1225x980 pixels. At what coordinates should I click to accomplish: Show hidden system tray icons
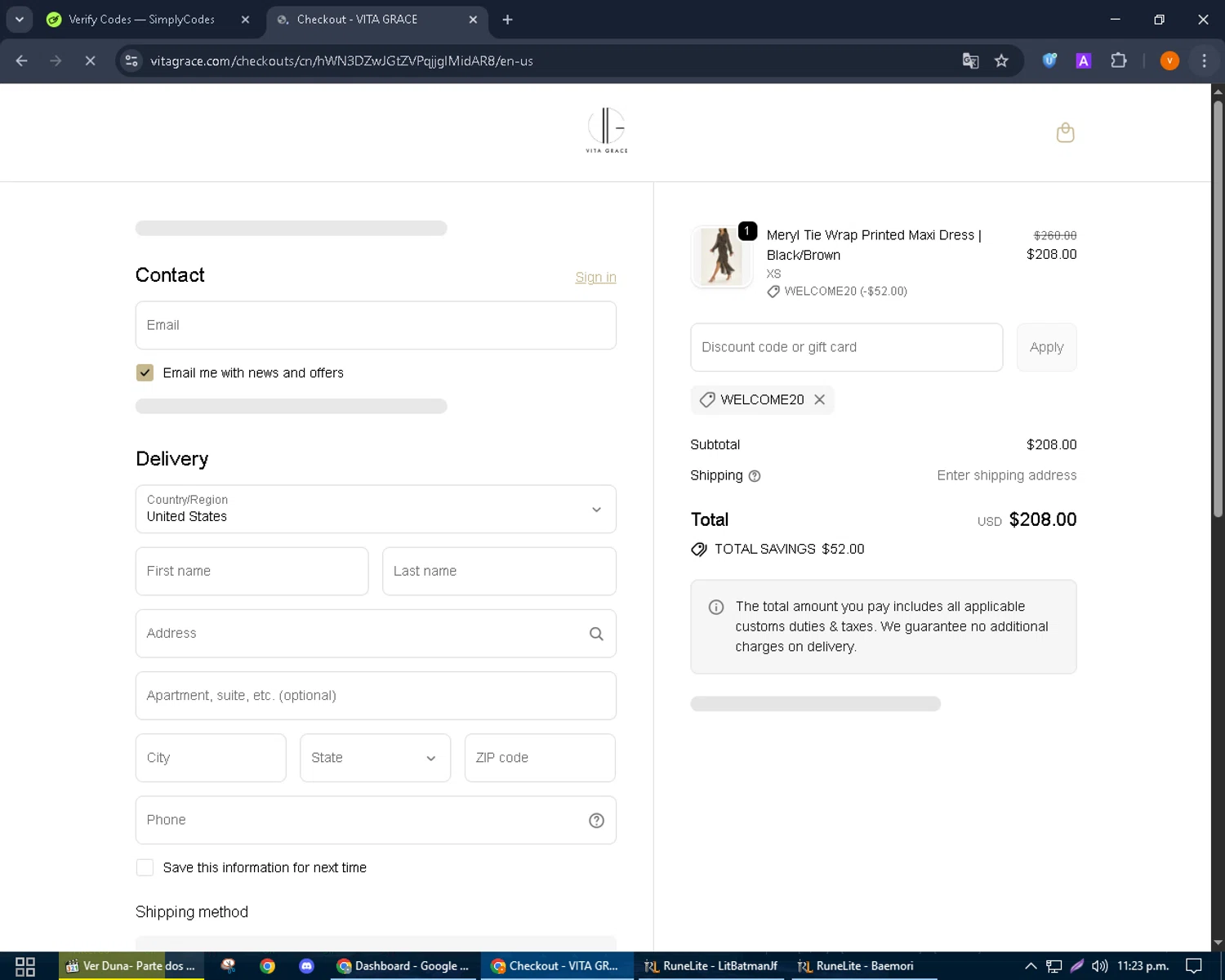pyautogui.click(x=1031, y=966)
